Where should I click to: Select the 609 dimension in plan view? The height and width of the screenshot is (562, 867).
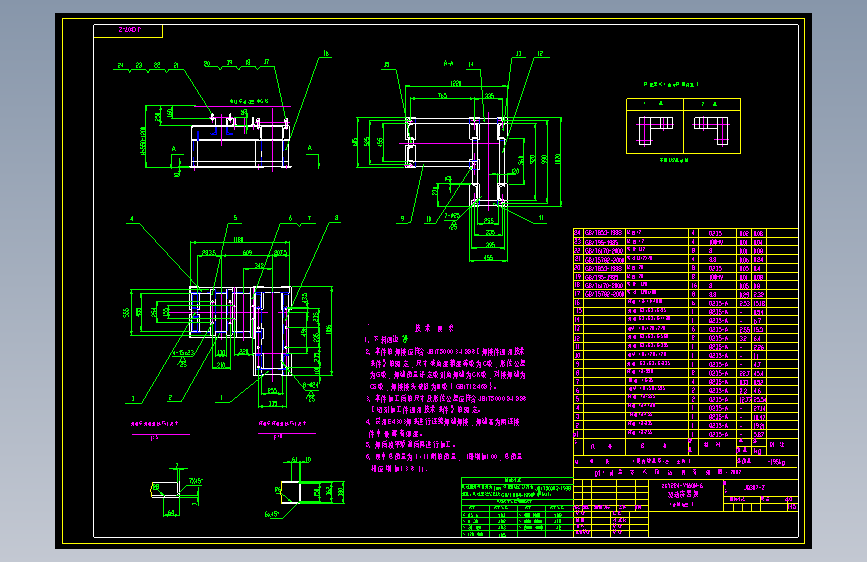[x=247, y=252]
